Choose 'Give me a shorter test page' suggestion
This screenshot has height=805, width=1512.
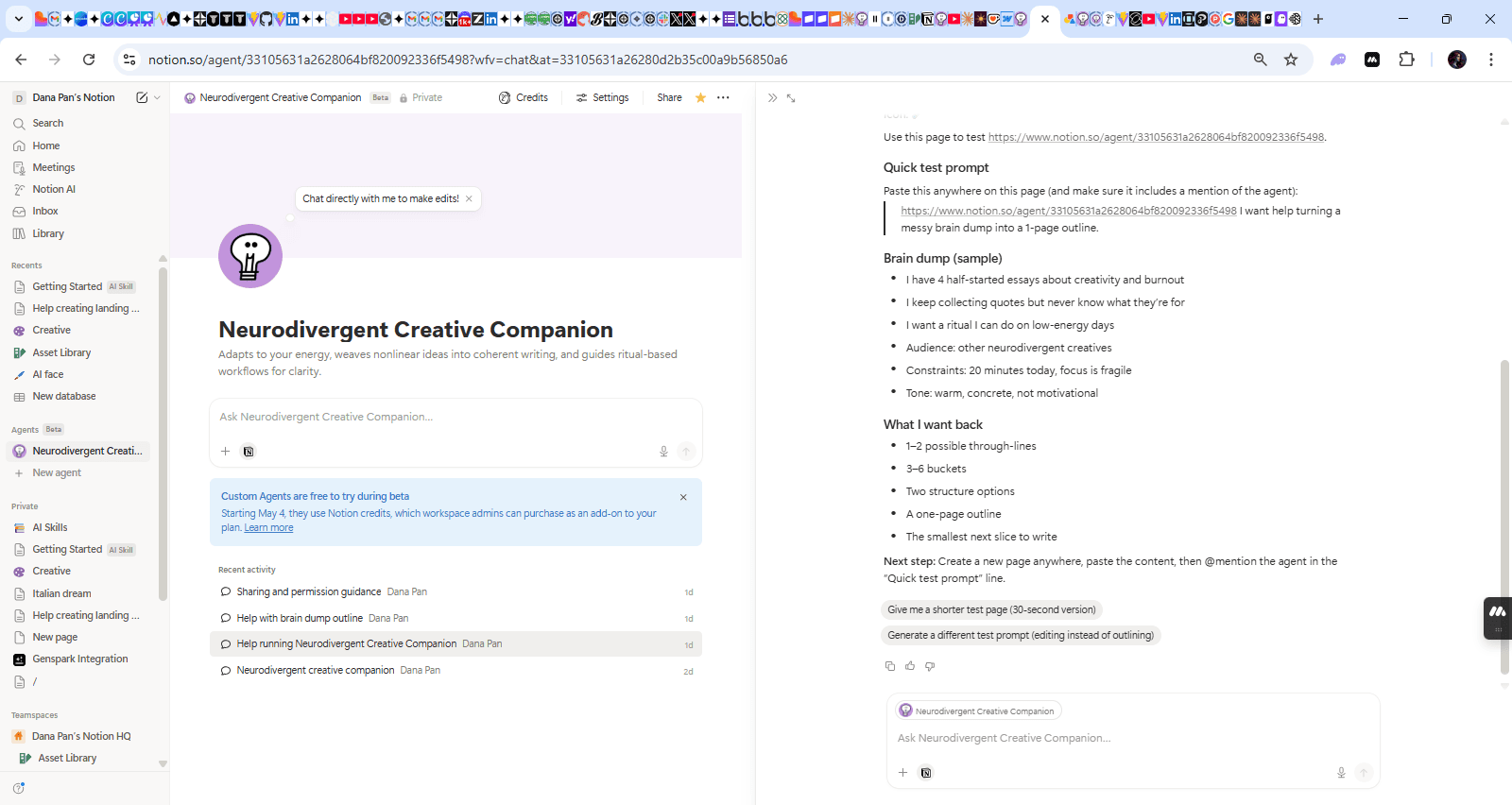pyautogui.click(x=991, y=609)
